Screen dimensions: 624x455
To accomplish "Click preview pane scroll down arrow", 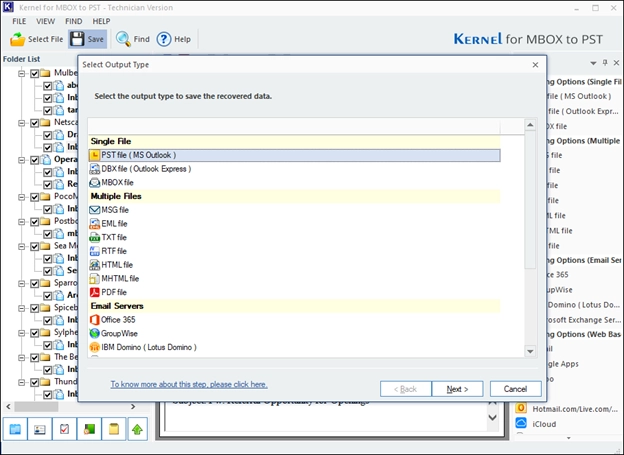I will click(493, 418).
